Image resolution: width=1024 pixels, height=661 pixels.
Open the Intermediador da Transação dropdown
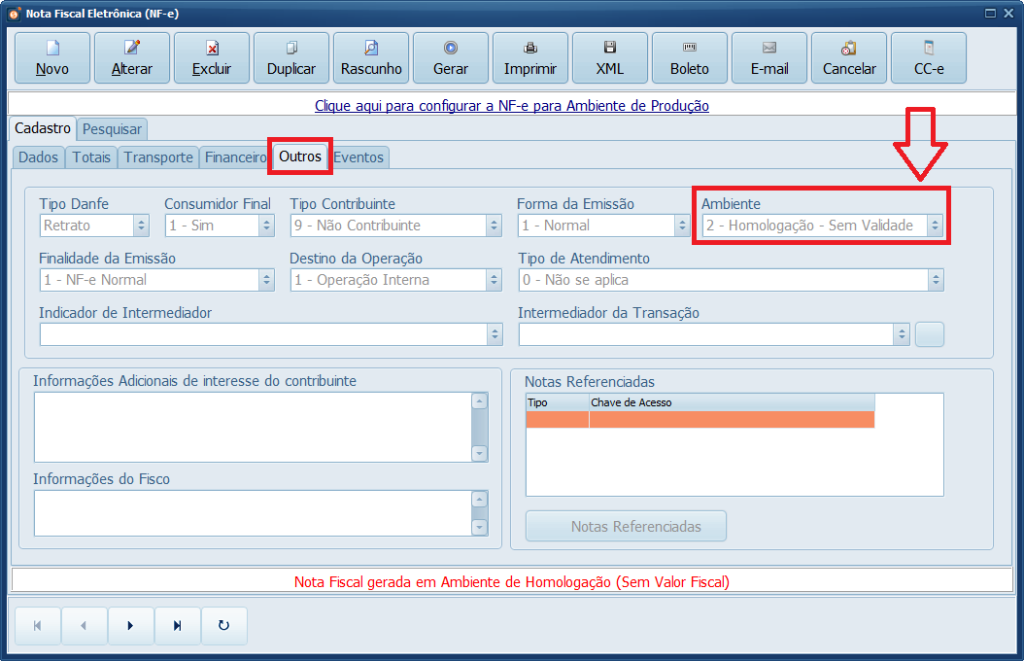902,334
